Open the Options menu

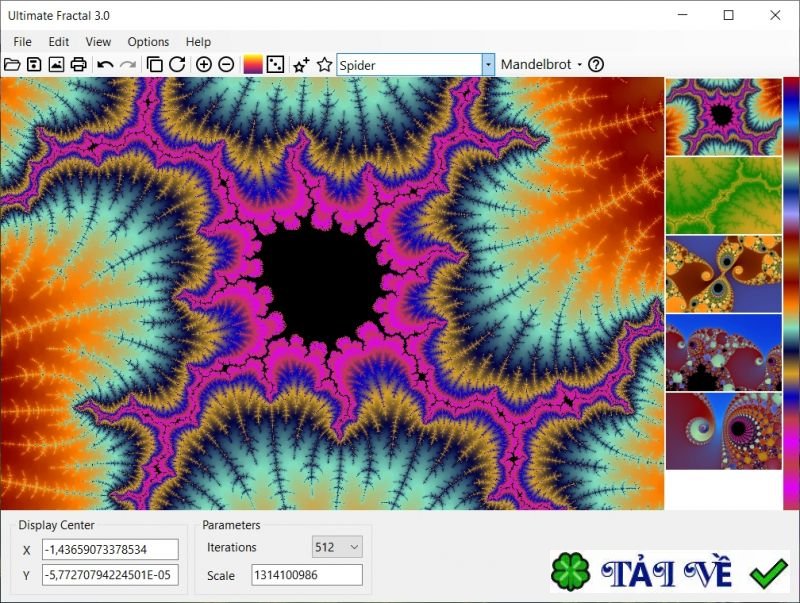click(148, 42)
